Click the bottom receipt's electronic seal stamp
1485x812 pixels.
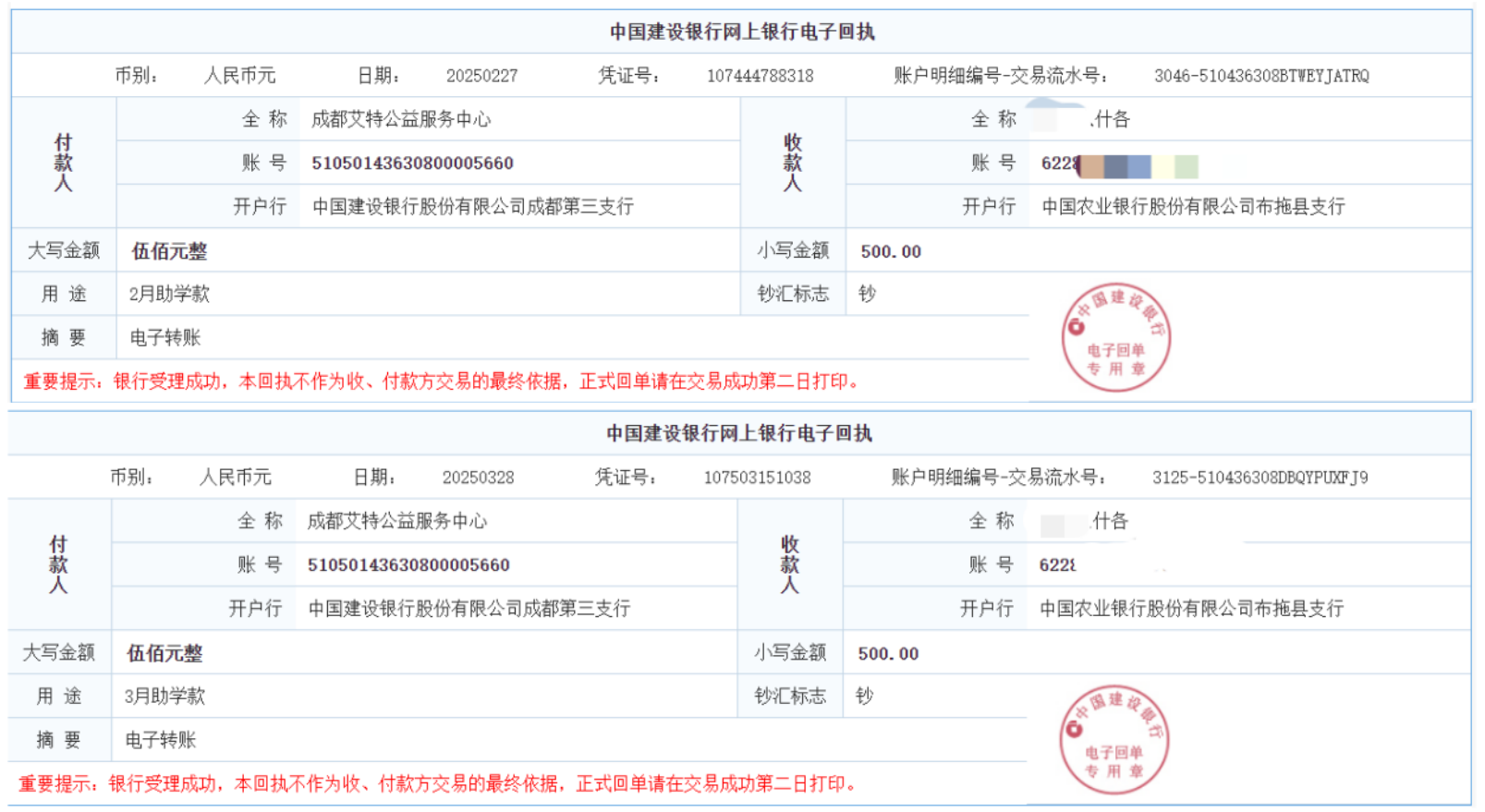tap(1114, 739)
